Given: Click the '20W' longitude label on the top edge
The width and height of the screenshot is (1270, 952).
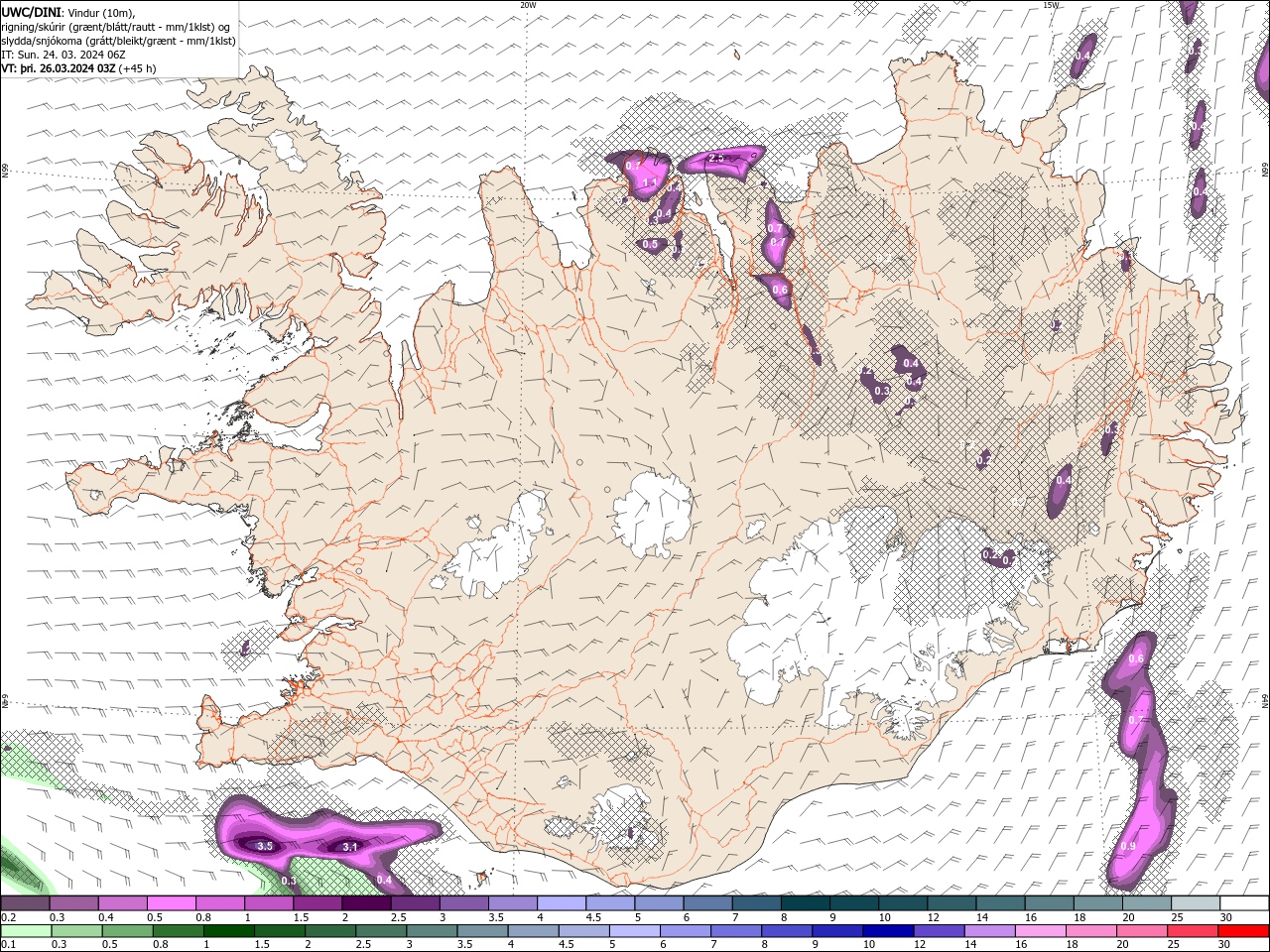Looking at the screenshot, I should tap(528, 5).
